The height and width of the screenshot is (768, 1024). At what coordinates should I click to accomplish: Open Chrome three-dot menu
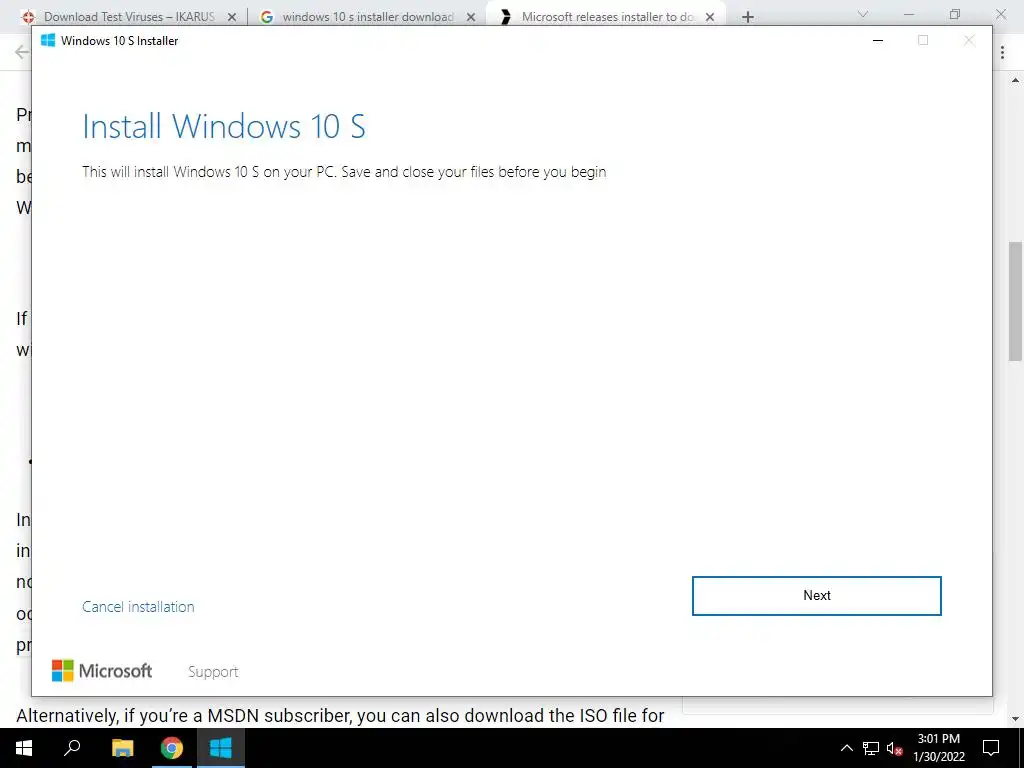[x=1002, y=52]
